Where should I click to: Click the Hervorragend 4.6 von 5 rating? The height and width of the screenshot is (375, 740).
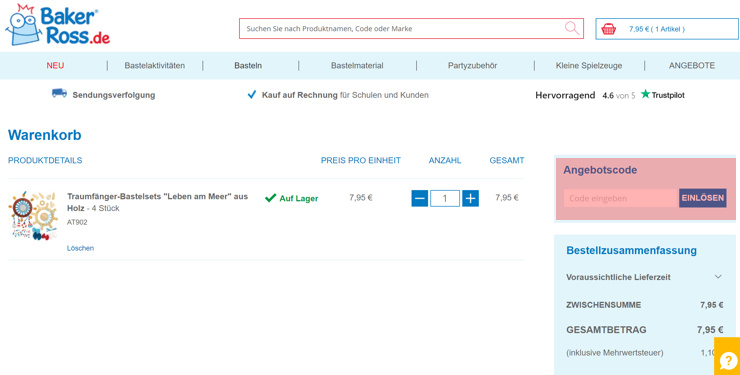(x=585, y=95)
